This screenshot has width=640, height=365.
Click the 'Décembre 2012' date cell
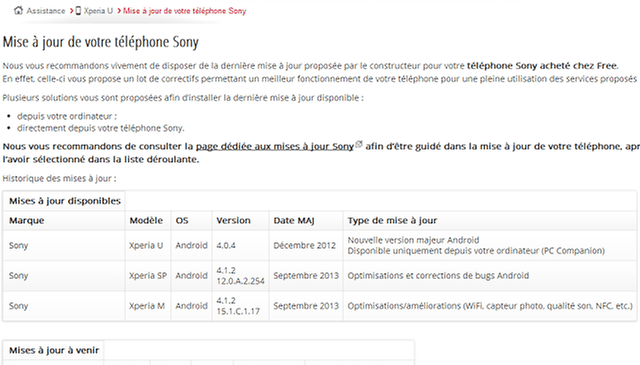tap(304, 245)
